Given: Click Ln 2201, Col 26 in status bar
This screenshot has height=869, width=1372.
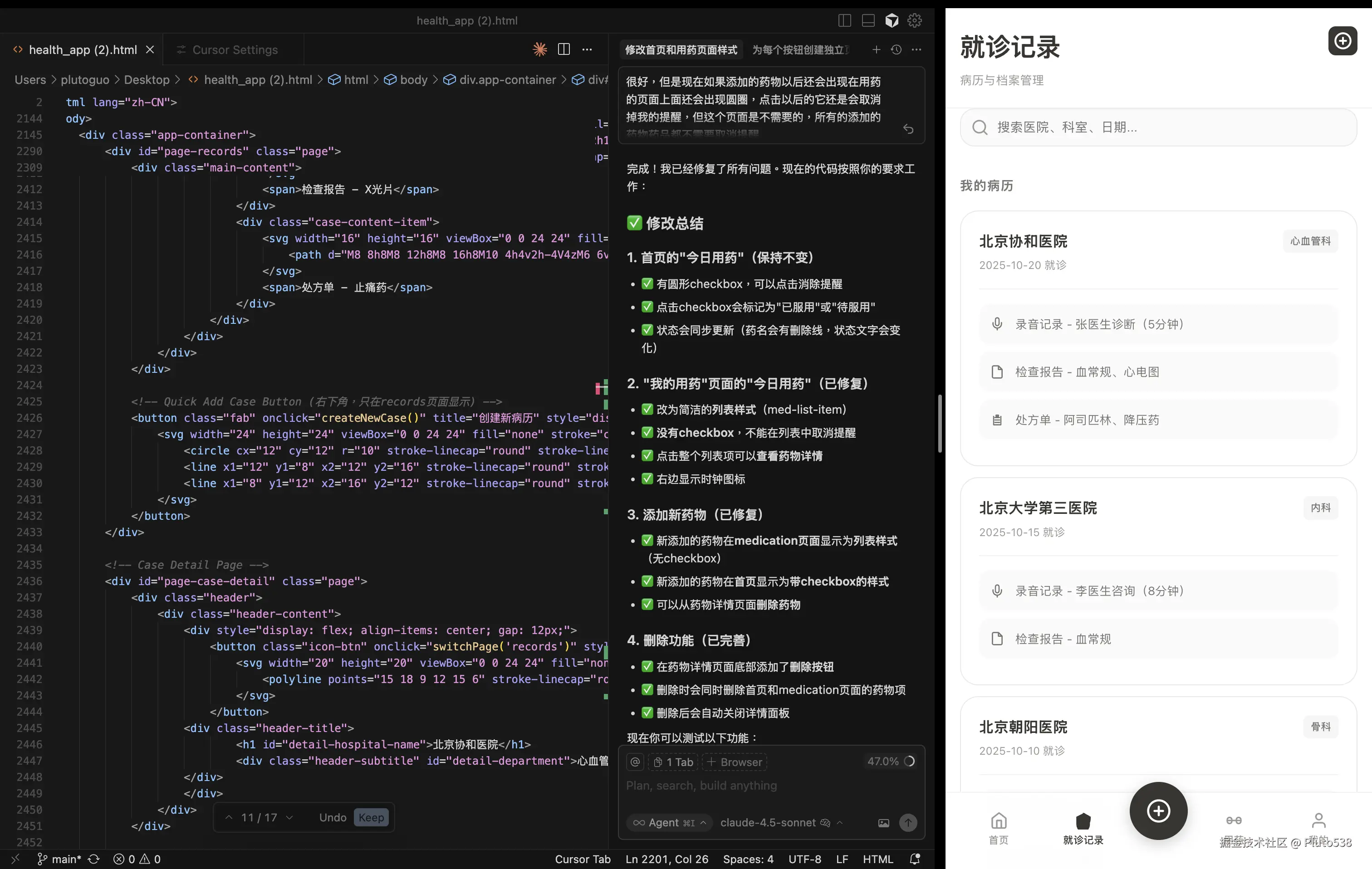Looking at the screenshot, I should tap(666, 859).
